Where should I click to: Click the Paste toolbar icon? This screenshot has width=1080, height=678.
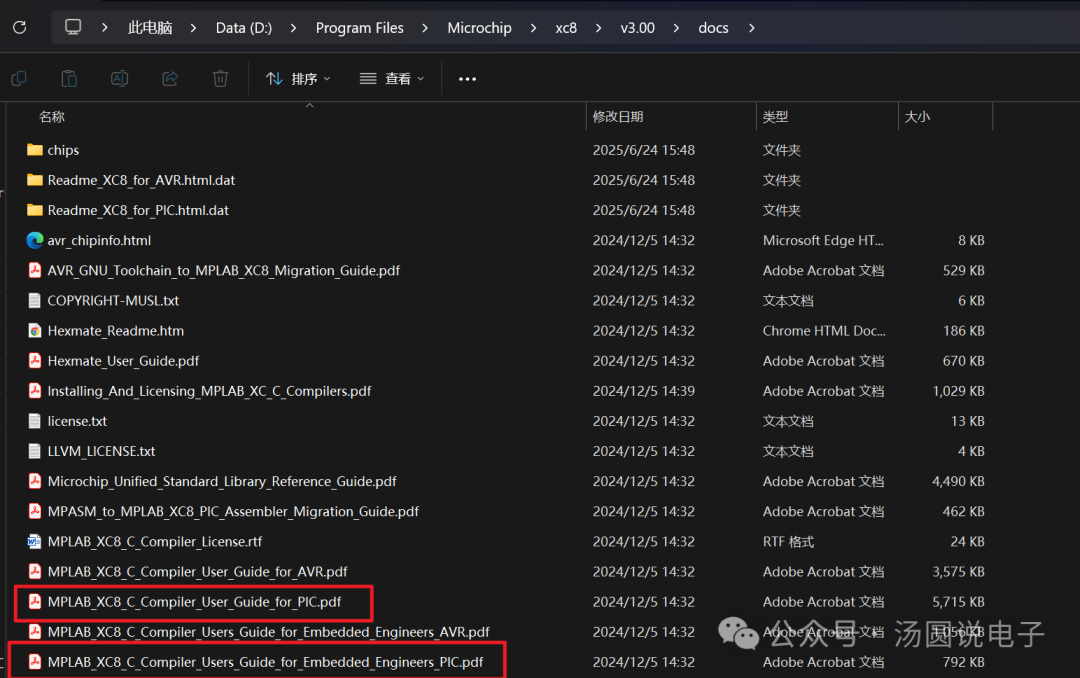(69, 79)
